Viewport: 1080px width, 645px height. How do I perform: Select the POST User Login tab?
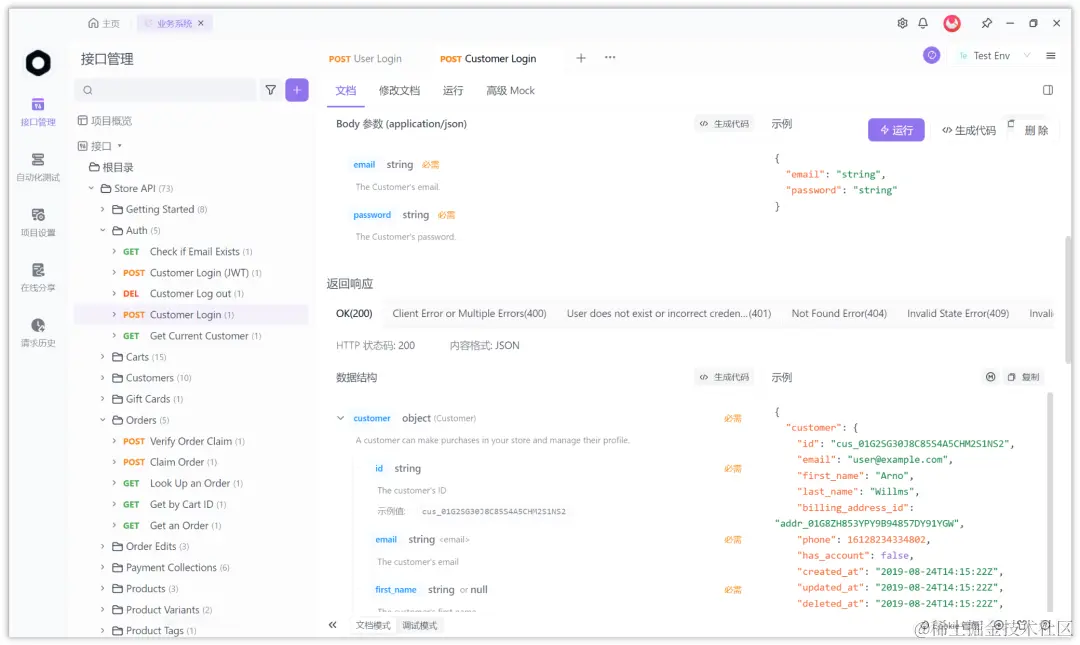(x=365, y=59)
